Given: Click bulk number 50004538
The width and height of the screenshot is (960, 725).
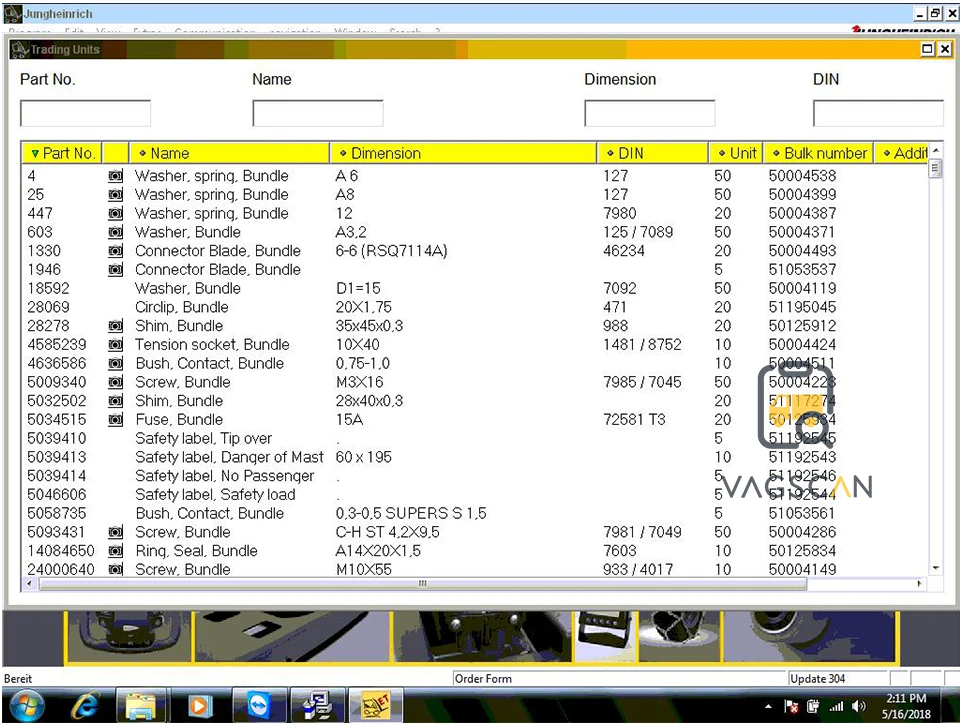Looking at the screenshot, I should point(802,176).
